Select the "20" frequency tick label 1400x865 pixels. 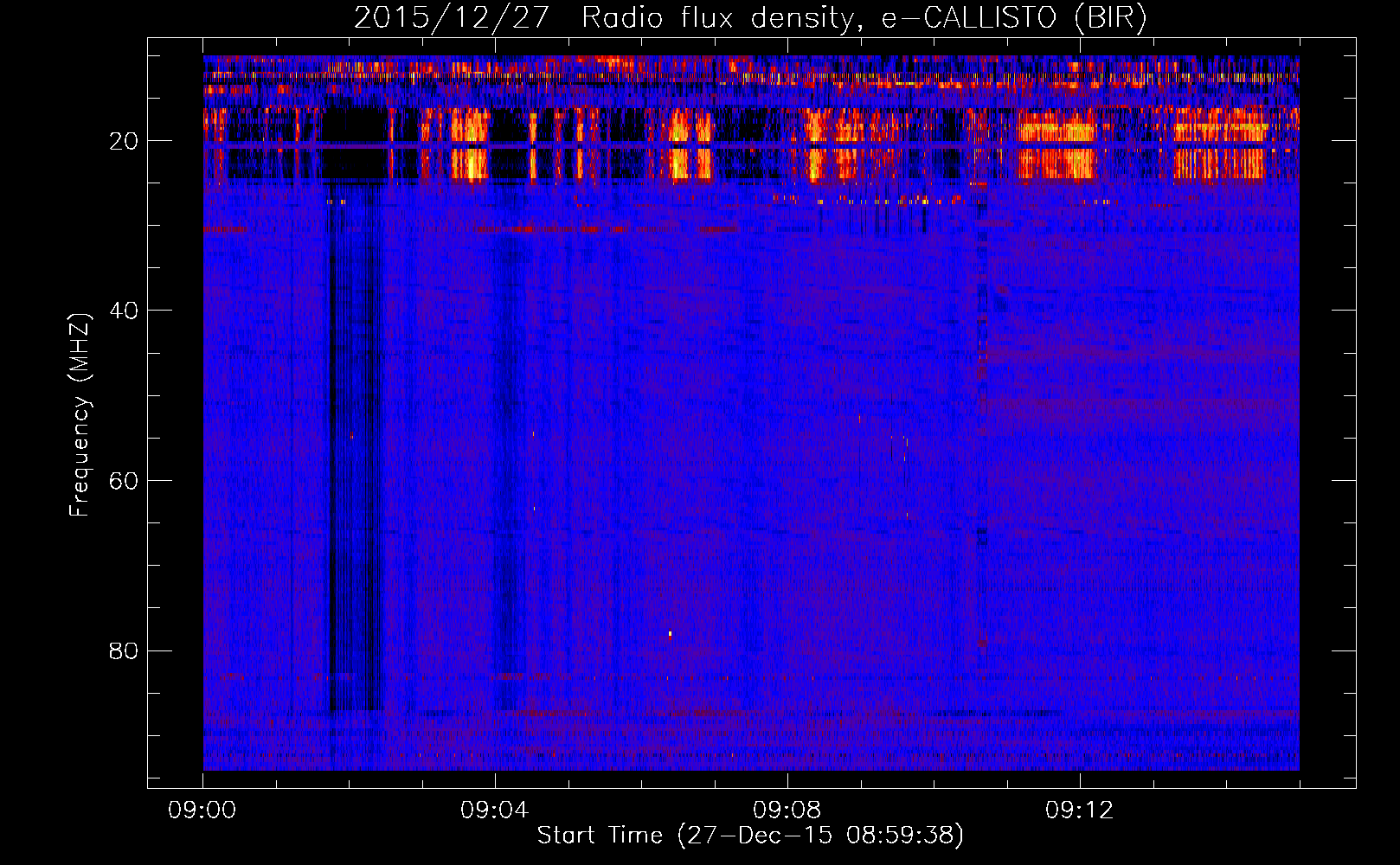click(x=125, y=141)
